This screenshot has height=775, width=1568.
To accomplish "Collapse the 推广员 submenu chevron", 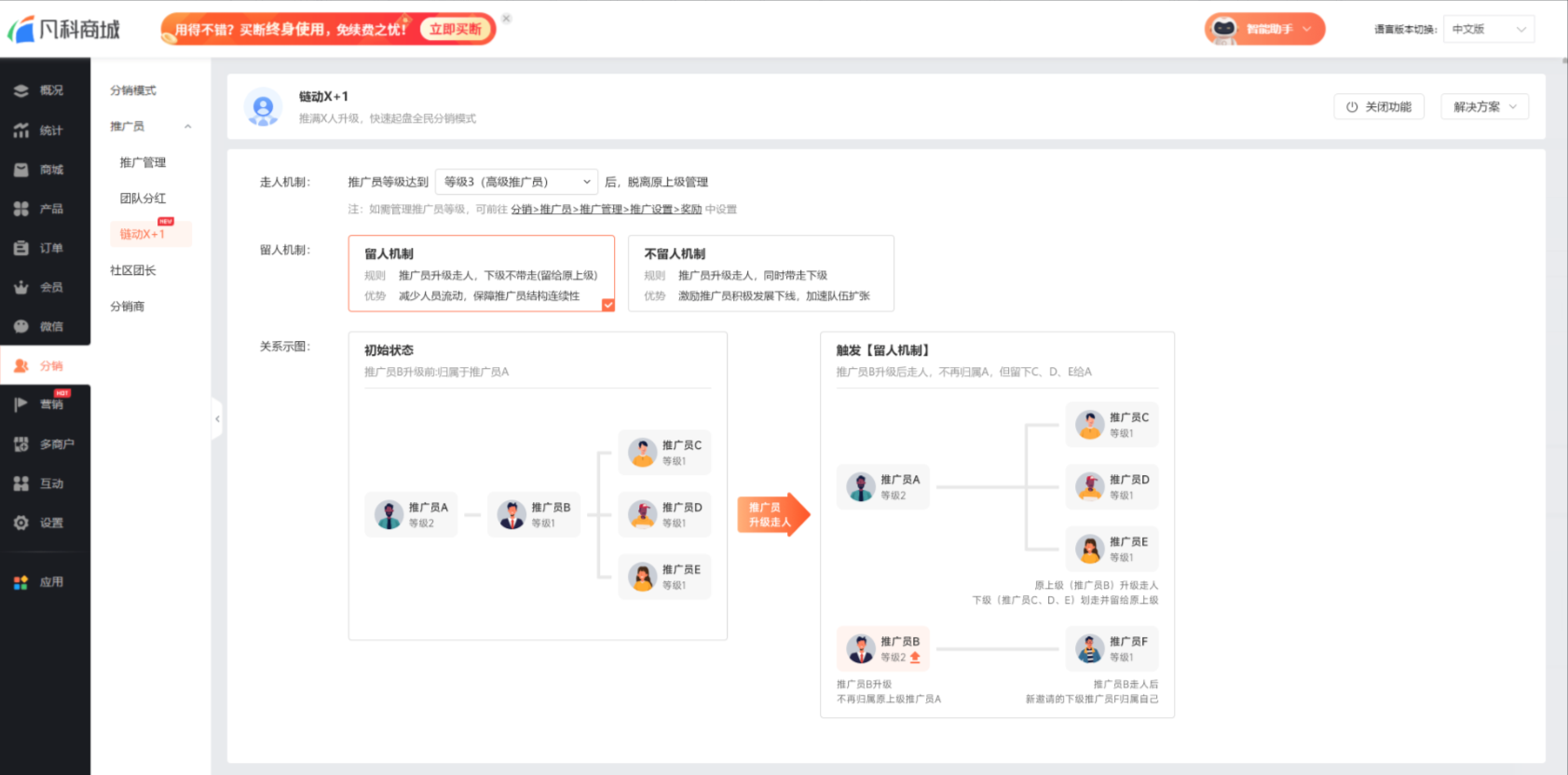I will pos(187,127).
